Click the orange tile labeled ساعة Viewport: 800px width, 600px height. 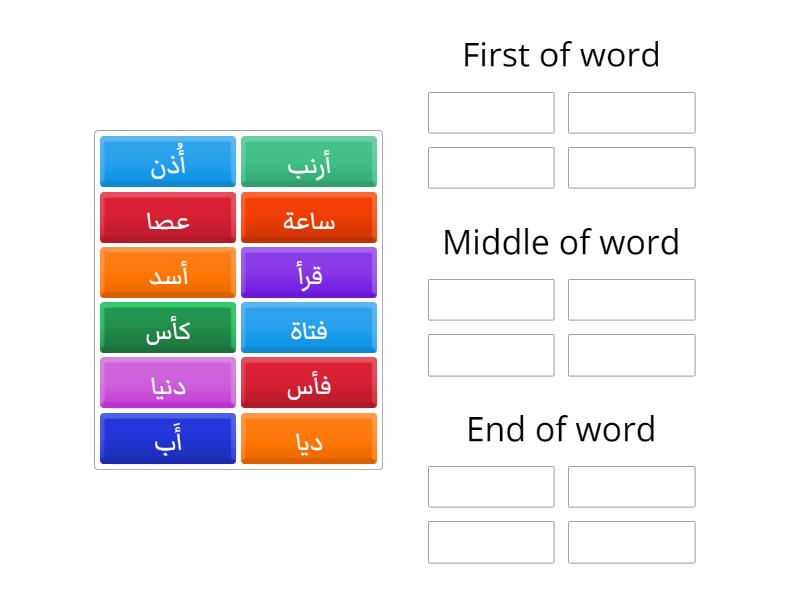pos(309,217)
